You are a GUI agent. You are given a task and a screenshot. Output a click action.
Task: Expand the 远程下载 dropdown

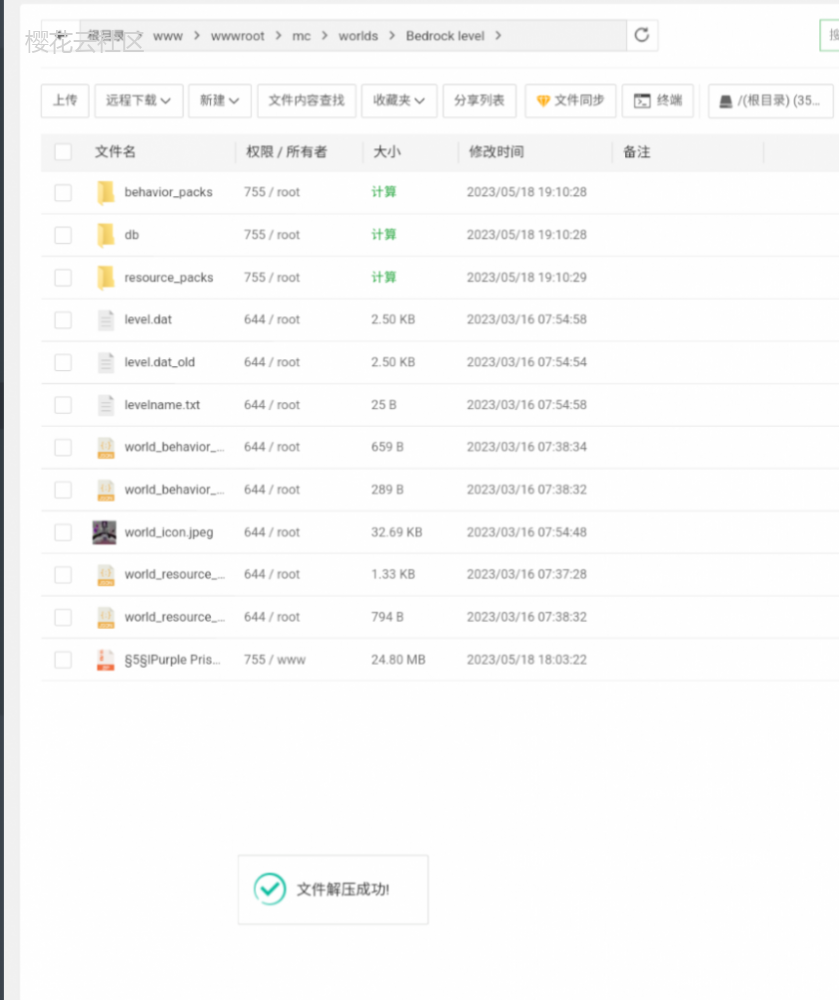(x=138, y=101)
